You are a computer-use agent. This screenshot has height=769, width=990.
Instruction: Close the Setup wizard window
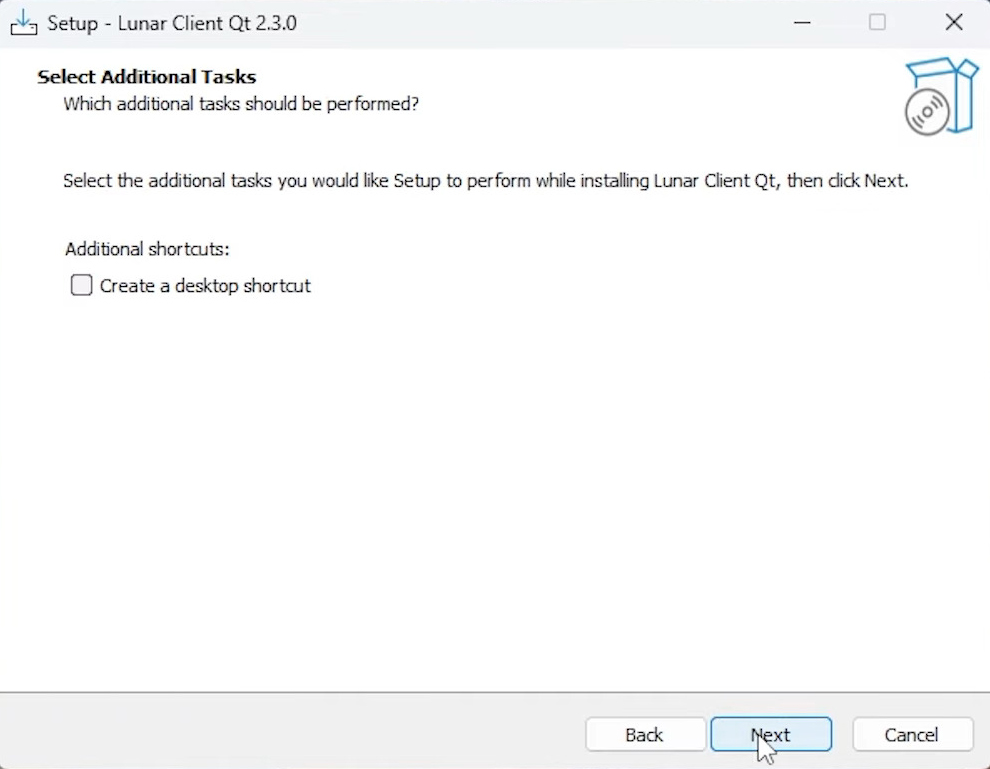click(953, 23)
